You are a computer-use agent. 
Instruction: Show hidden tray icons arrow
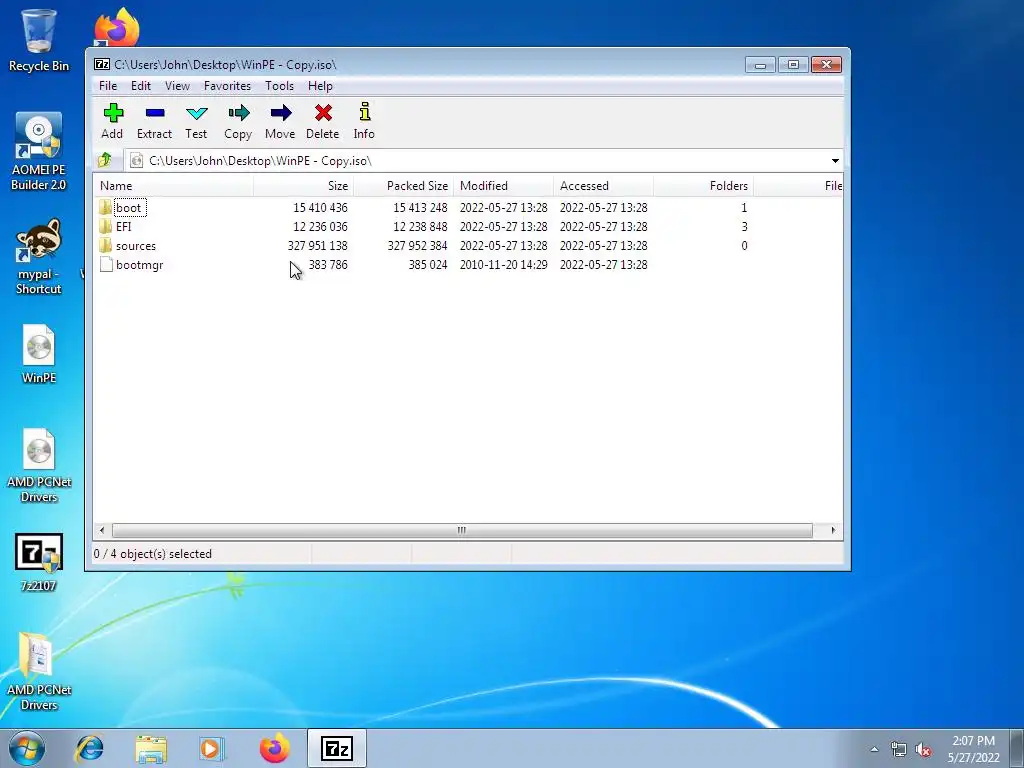tap(874, 750)
